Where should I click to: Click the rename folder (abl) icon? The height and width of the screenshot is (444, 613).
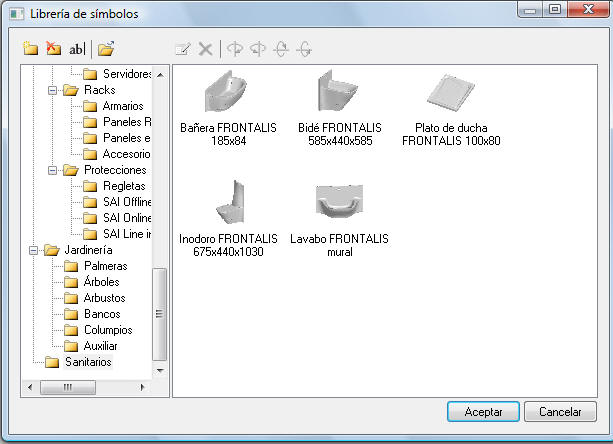tap(77, 49)
